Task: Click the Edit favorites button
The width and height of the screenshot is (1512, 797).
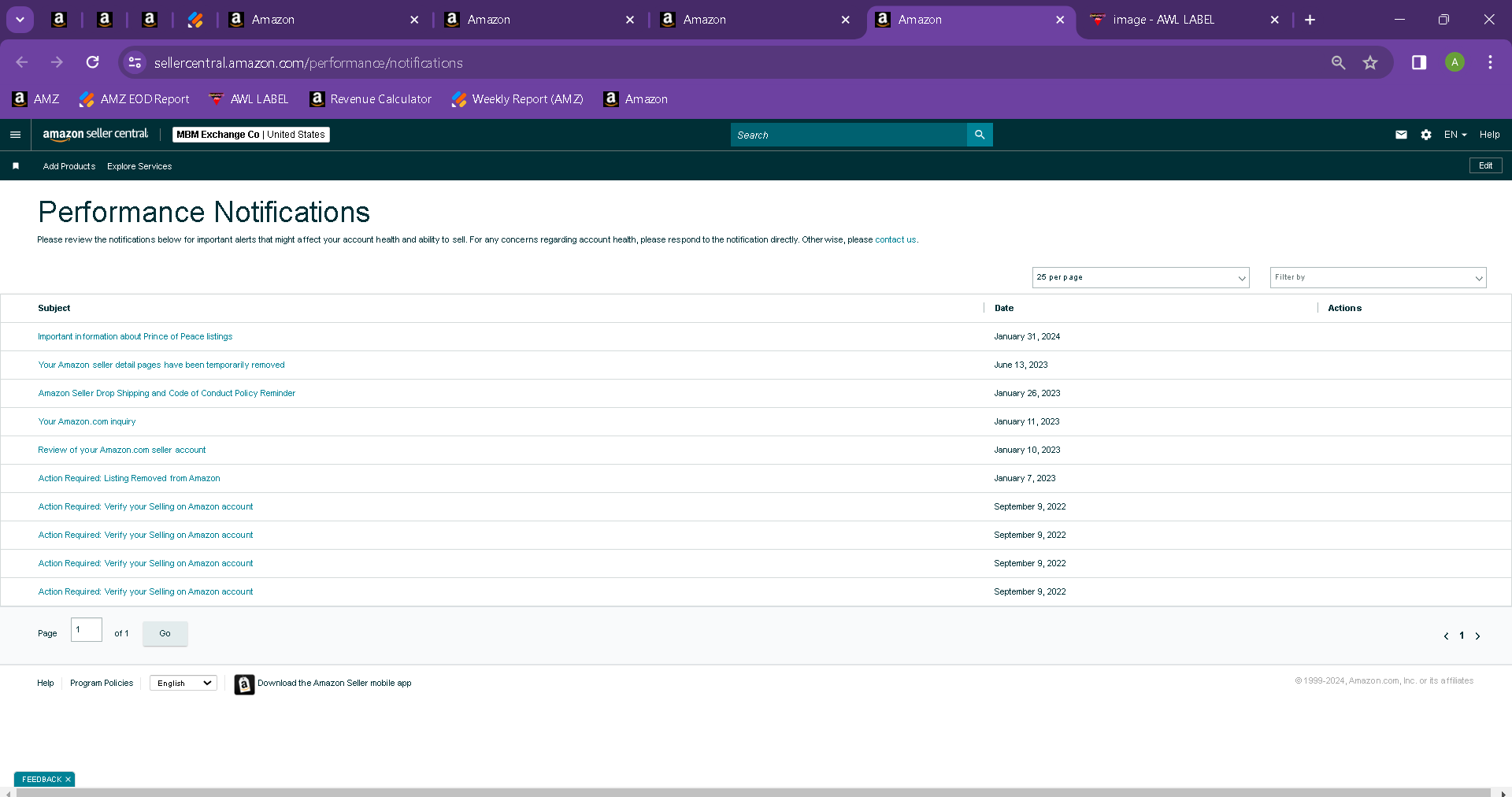Action: (1486, 165)
